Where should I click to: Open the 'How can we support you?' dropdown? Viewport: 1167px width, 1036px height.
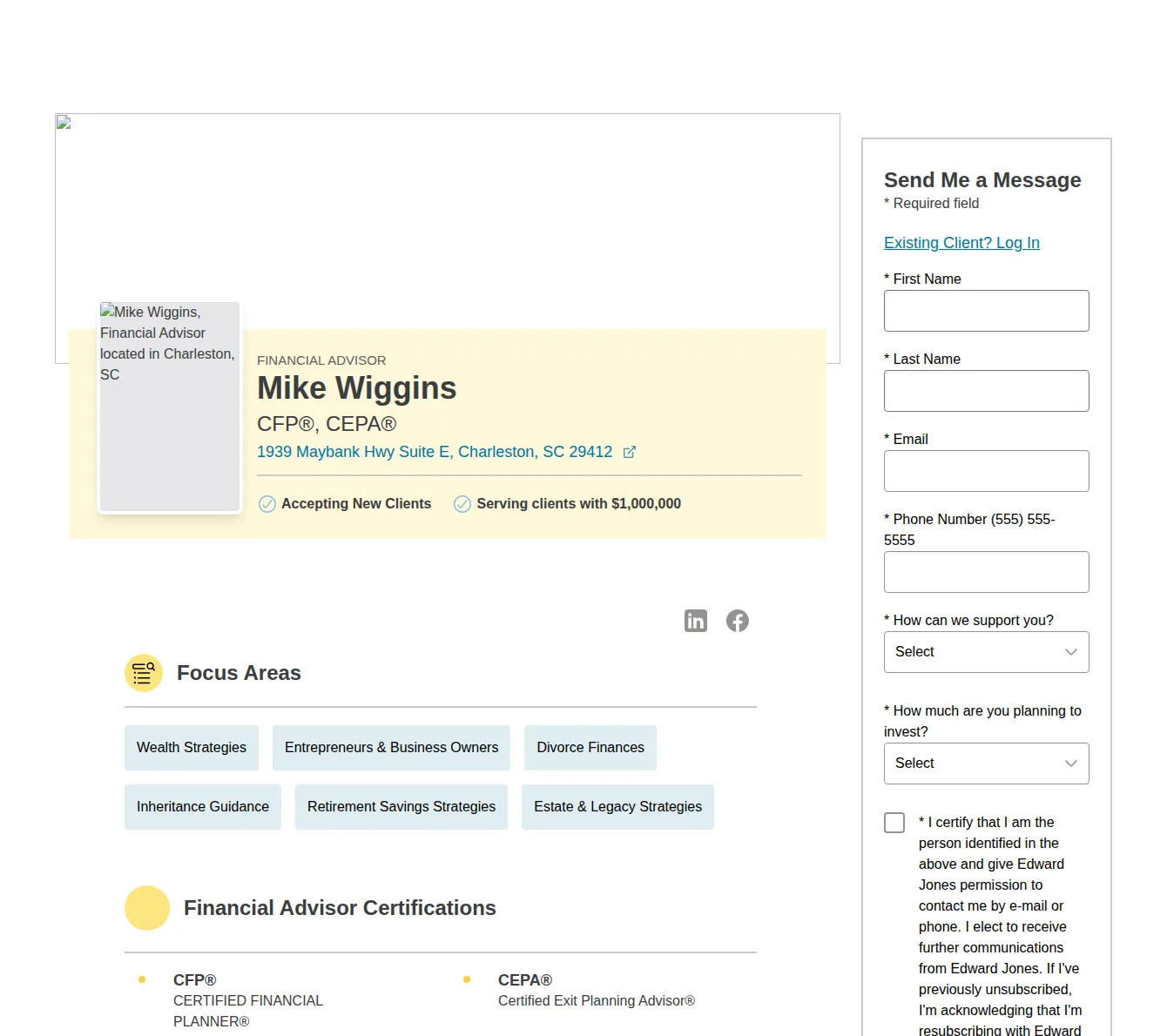pos(987,652)
